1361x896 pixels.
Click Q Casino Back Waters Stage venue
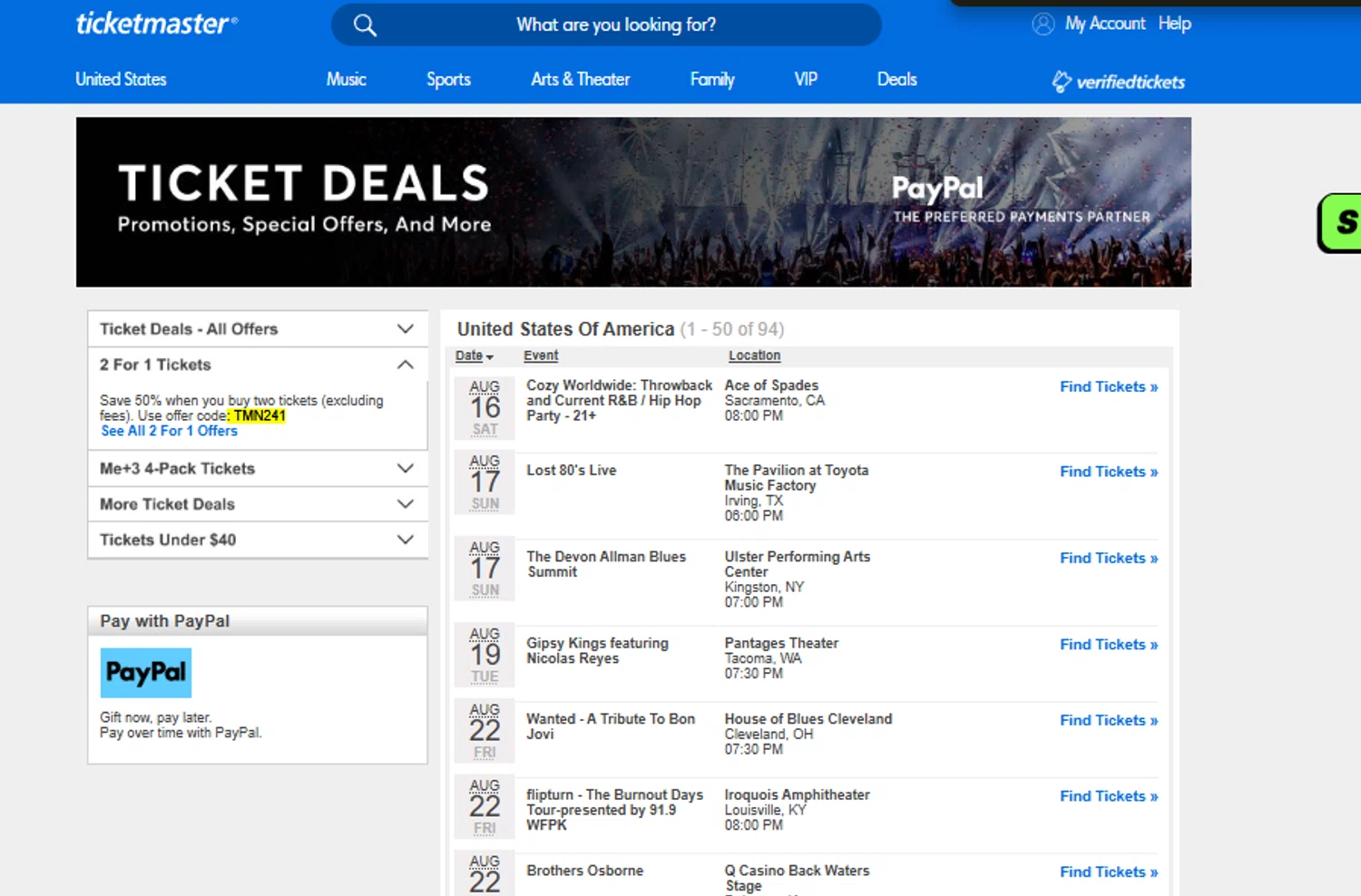coord(797,878)
